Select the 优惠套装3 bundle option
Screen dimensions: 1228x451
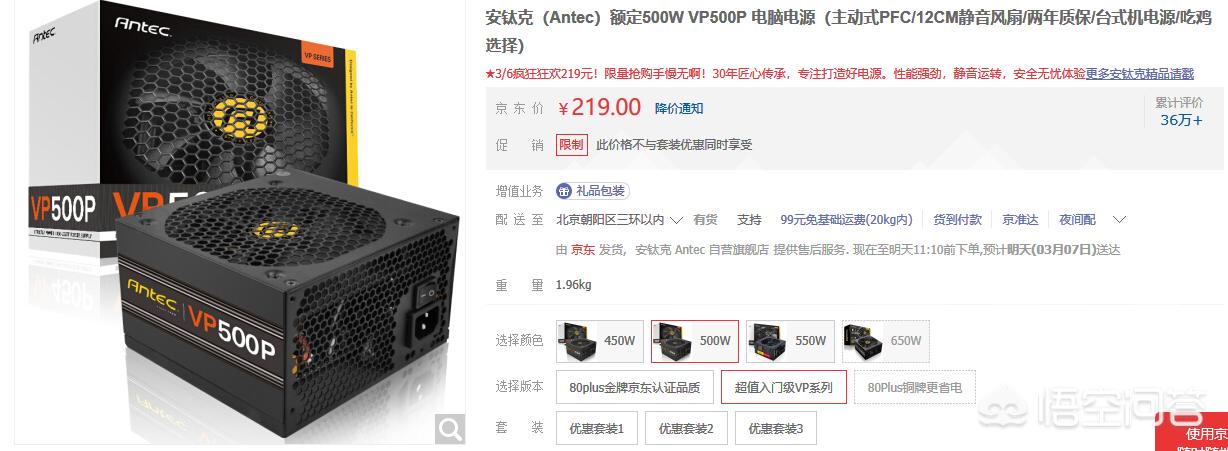pyautogui.click(x=777, y=428)
